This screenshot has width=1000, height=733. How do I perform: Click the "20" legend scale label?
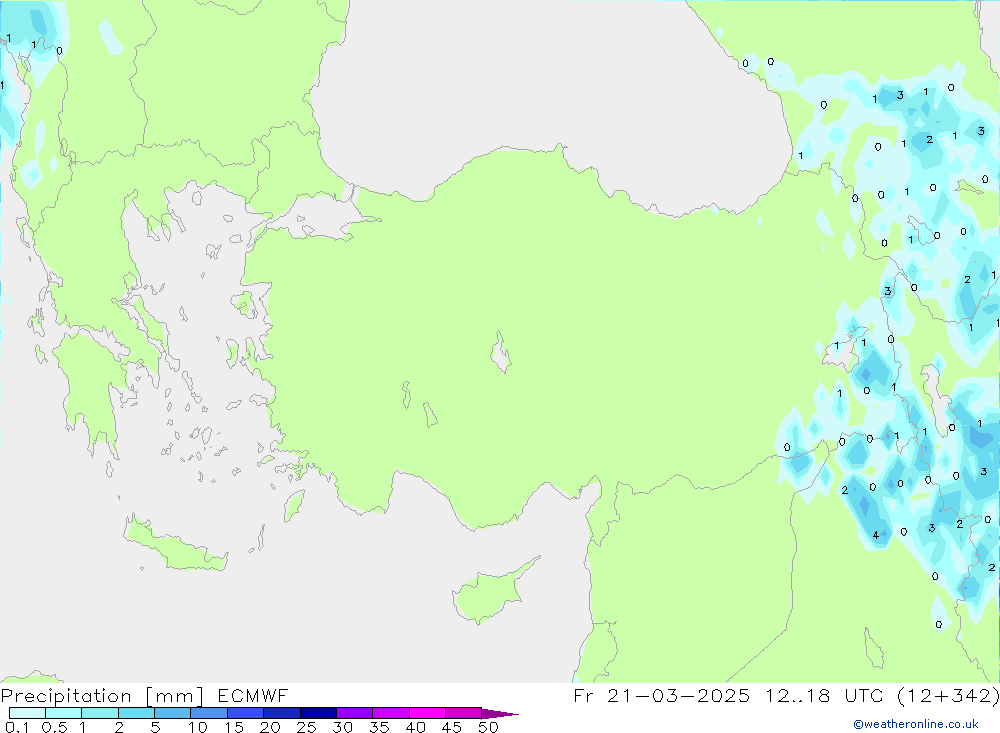coord(270,727)
